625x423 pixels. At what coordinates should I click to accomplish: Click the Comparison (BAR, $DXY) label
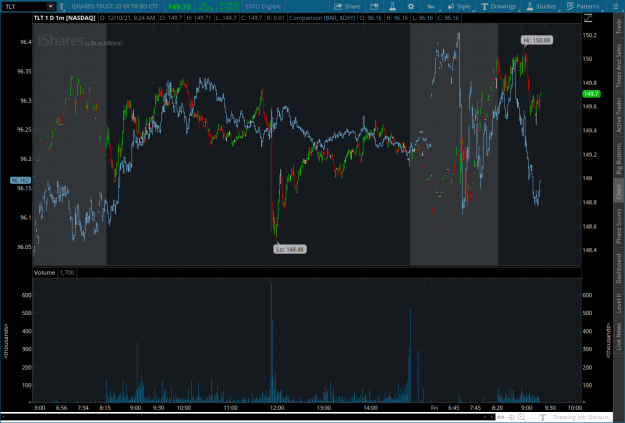[322, 18]
